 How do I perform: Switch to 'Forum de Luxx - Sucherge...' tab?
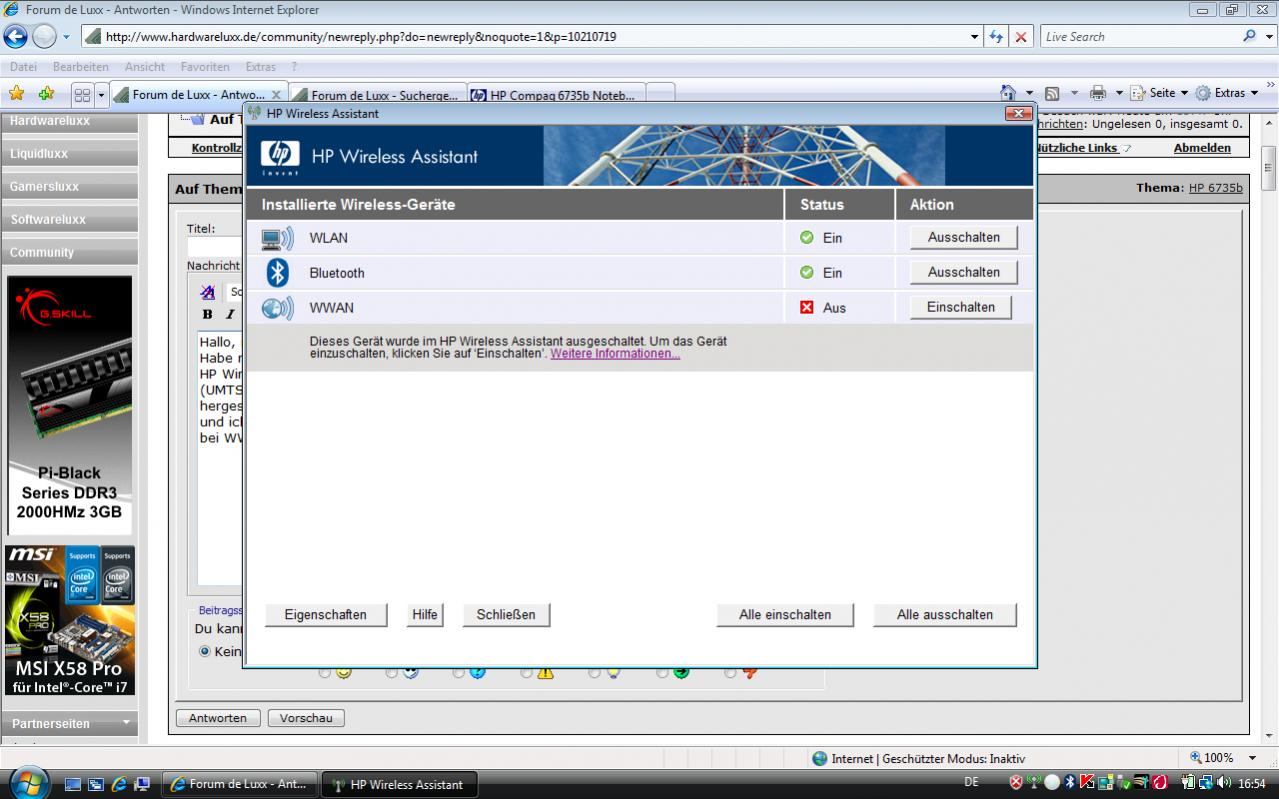(379, 96)
